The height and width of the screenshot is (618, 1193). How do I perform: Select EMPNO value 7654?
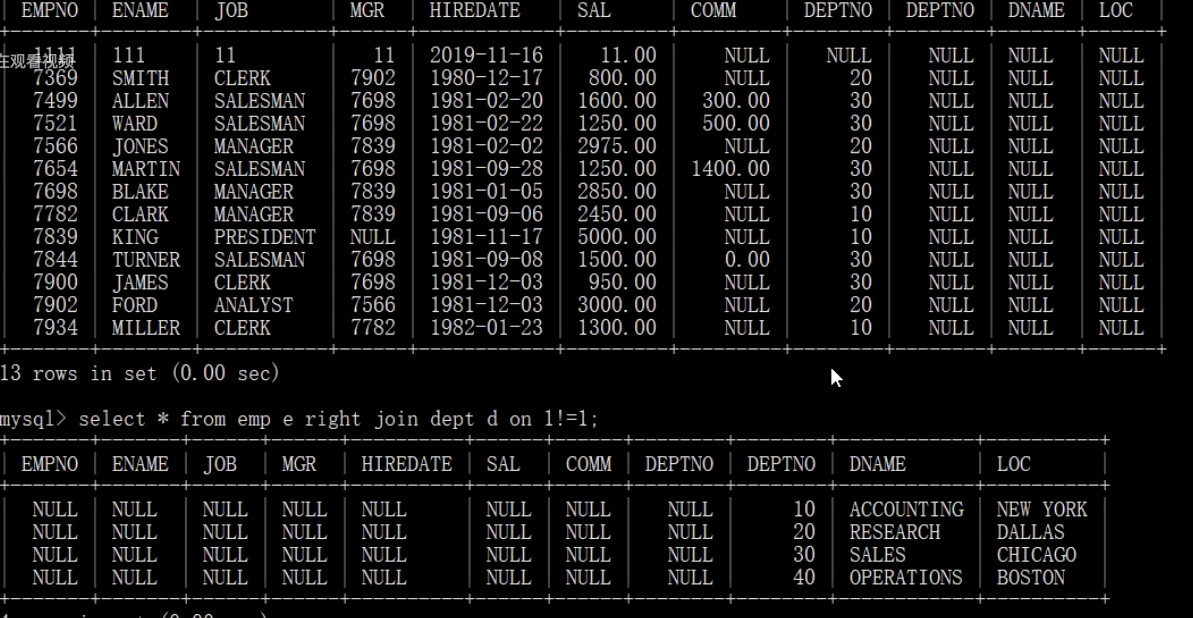pyautogui.click(x=56, y=169)
